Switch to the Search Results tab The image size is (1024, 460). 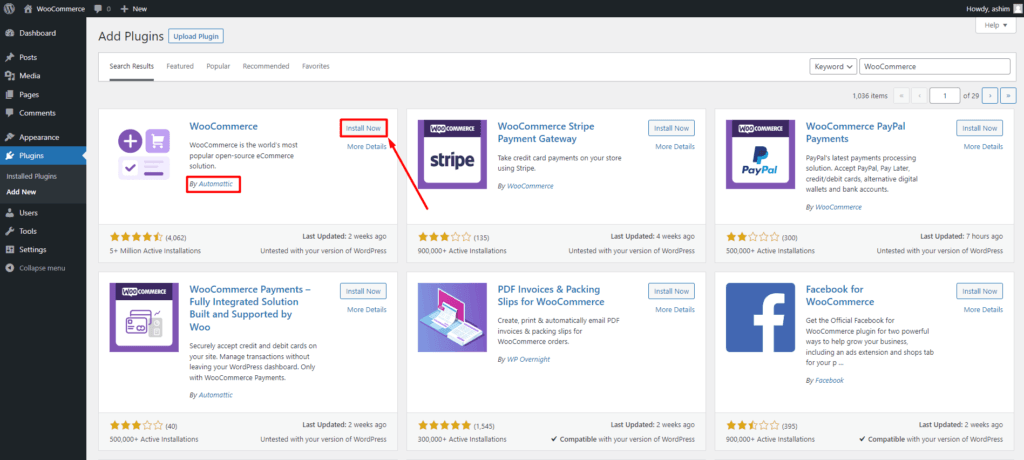(x=131, y=67)
